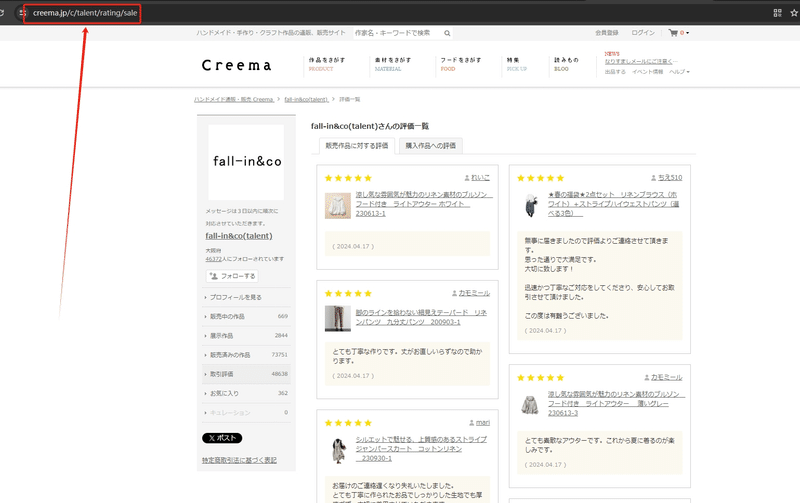Image resolution: width=800 pixels, height=503 pixels.
Task: Open 取引評価 sidebar item
Action: (246, 374)
